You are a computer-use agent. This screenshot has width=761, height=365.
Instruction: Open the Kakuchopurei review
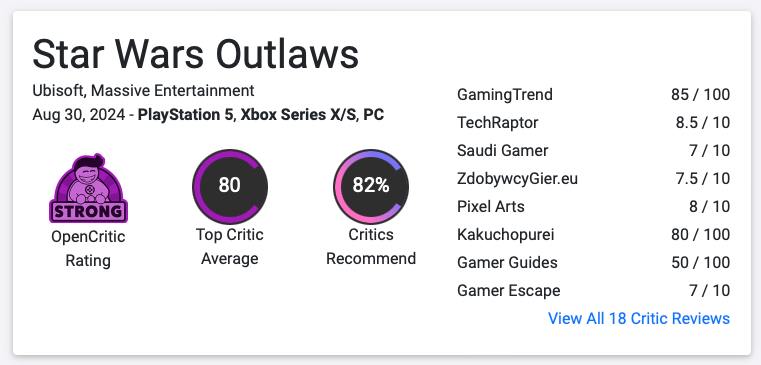[593, 234]
